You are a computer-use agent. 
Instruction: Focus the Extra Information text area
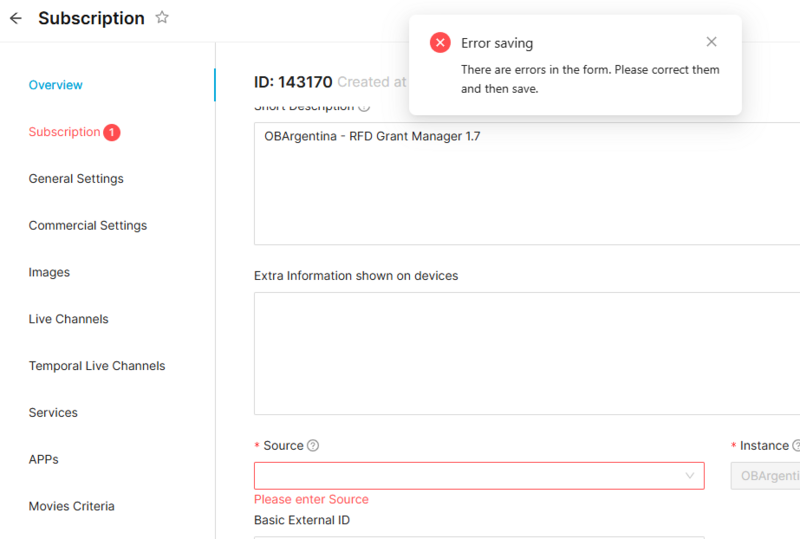tap(526, 353)
